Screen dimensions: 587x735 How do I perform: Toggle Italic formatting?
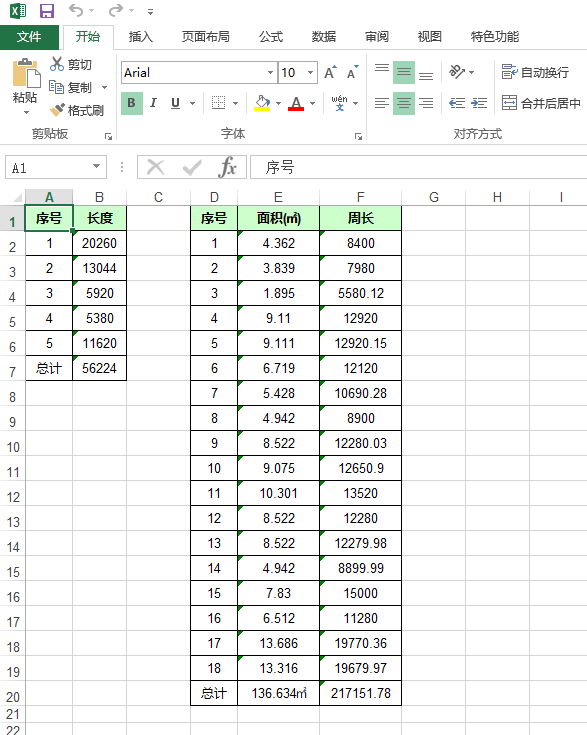coord(153,103)
